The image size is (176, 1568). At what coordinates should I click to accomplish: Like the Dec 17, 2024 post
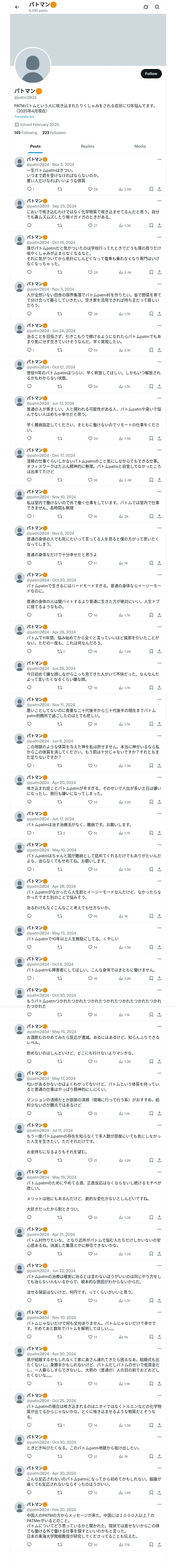point(91,480)
